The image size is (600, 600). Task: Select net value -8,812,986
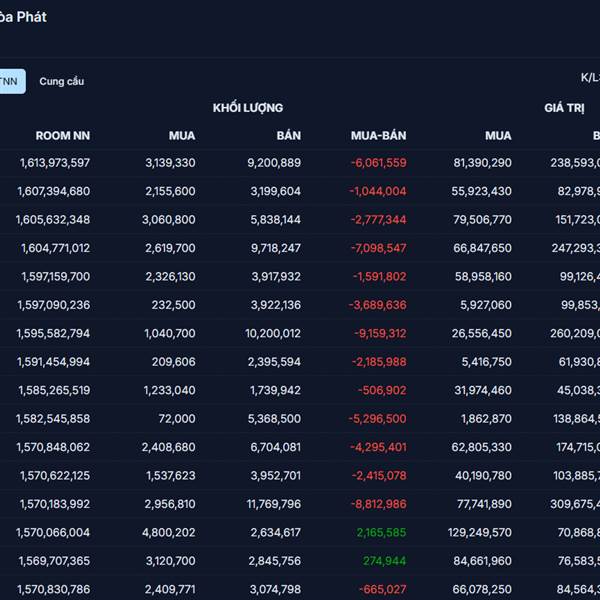[379, 504]
